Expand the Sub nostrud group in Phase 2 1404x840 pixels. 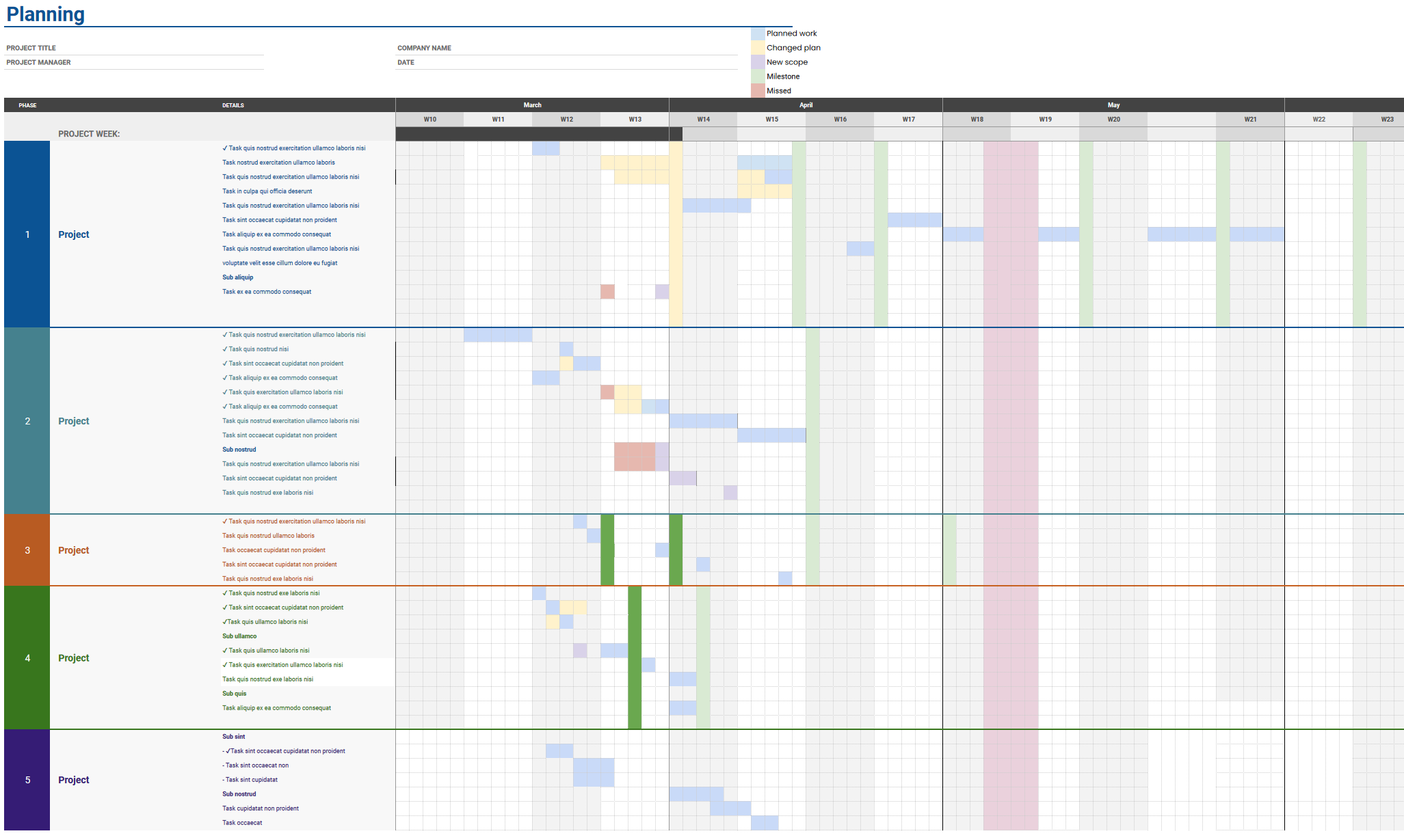tap(239, 449)
